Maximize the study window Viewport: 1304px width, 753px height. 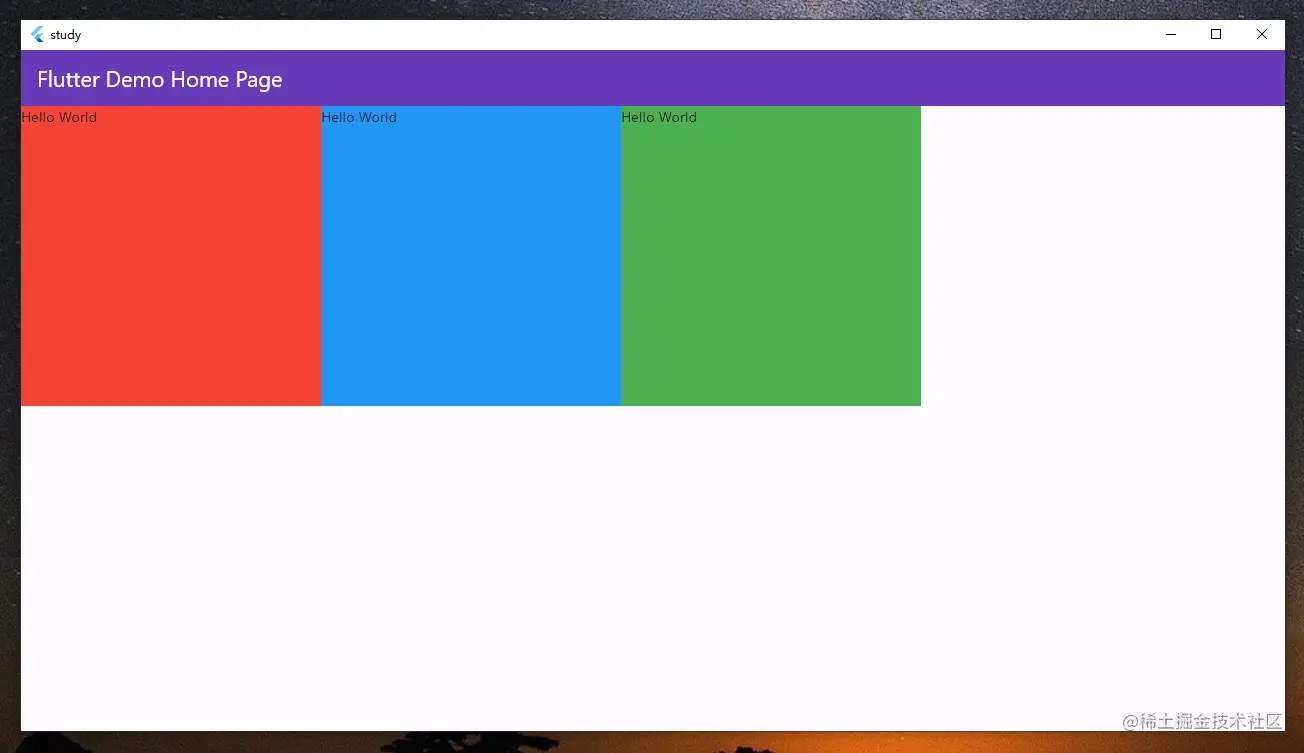(x=1216, y=34)
